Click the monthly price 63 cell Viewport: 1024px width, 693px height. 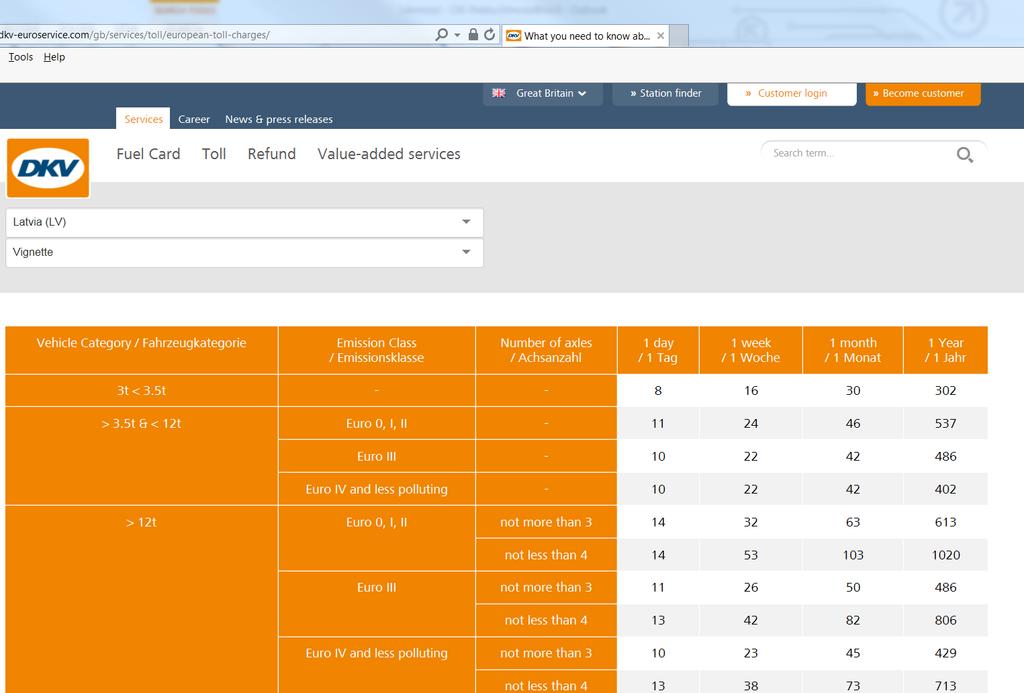coord(853,522)
